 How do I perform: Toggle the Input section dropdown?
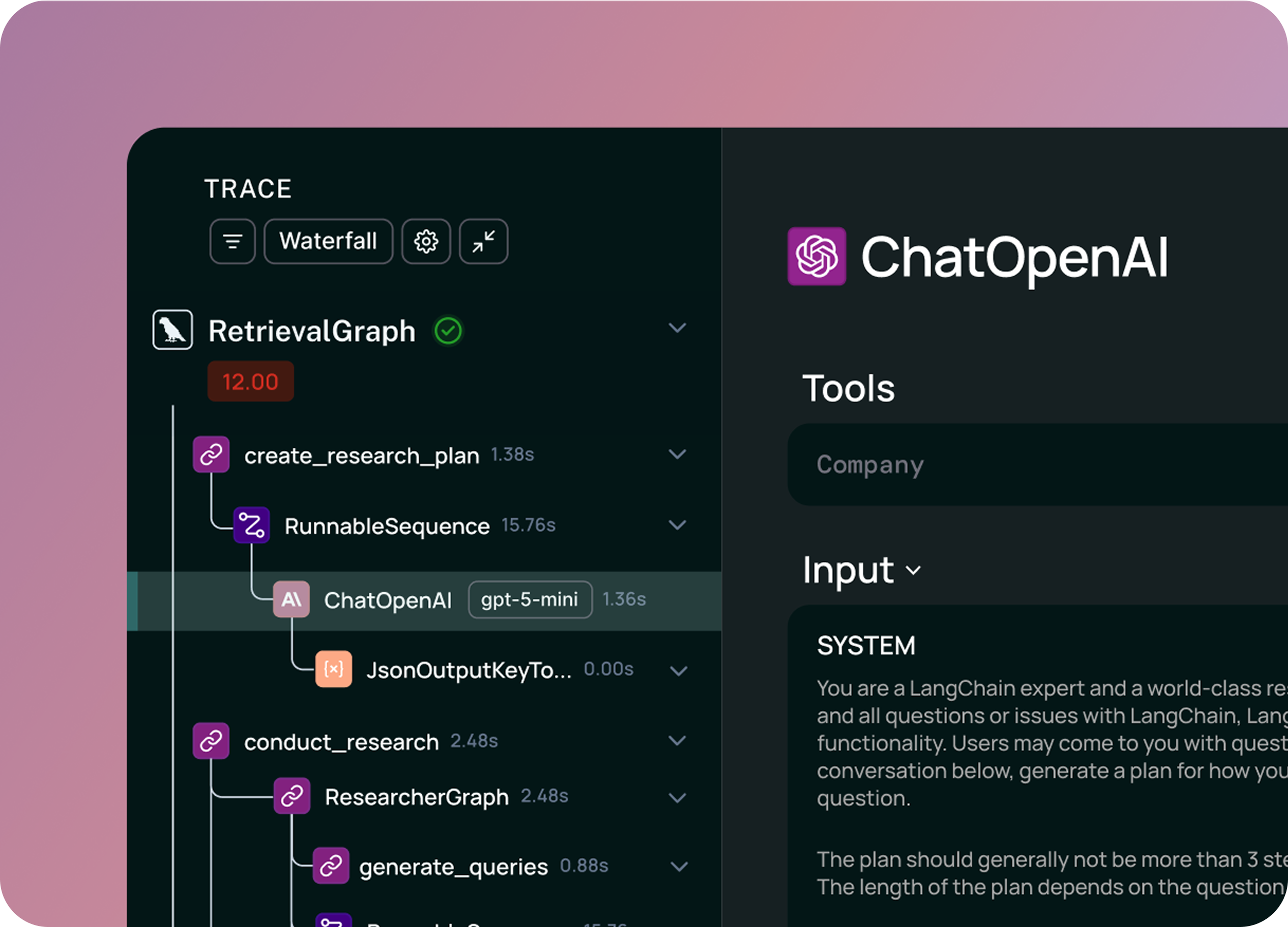[x=913, y=571]
